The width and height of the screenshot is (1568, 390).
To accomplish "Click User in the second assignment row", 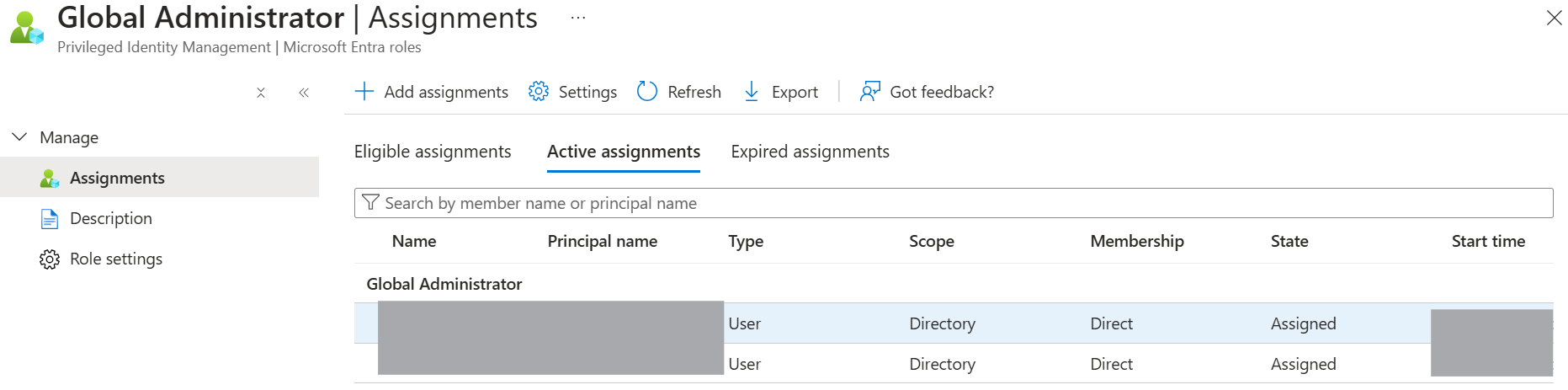I will (745, 364).
